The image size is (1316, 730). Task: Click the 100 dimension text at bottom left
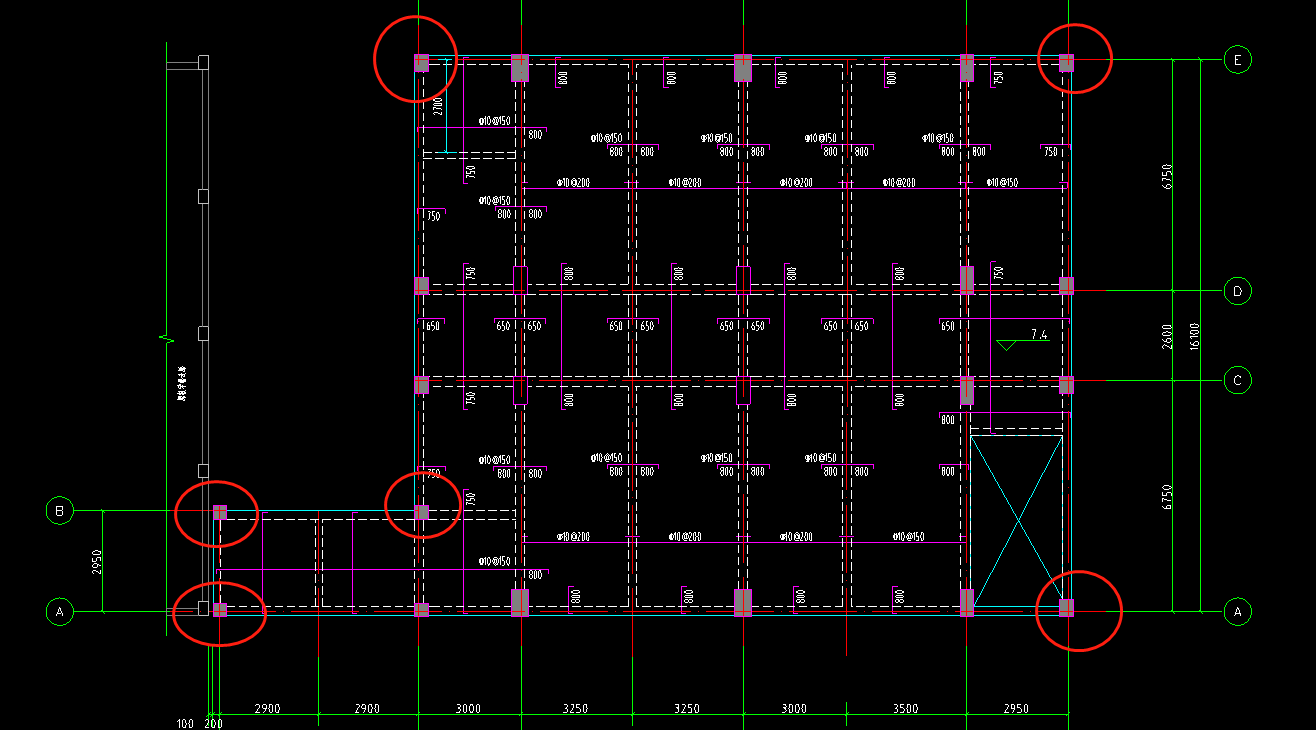click(184, 723)
